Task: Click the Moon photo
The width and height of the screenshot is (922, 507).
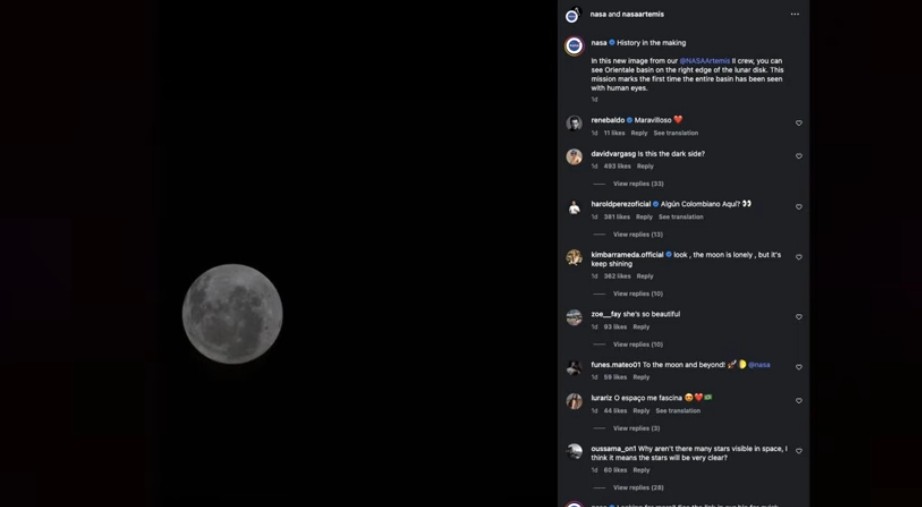Action: pos(232,314)
